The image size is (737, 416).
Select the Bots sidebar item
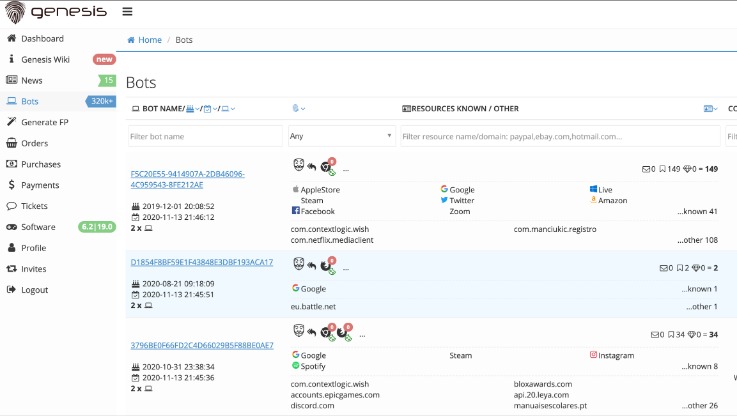30,101
